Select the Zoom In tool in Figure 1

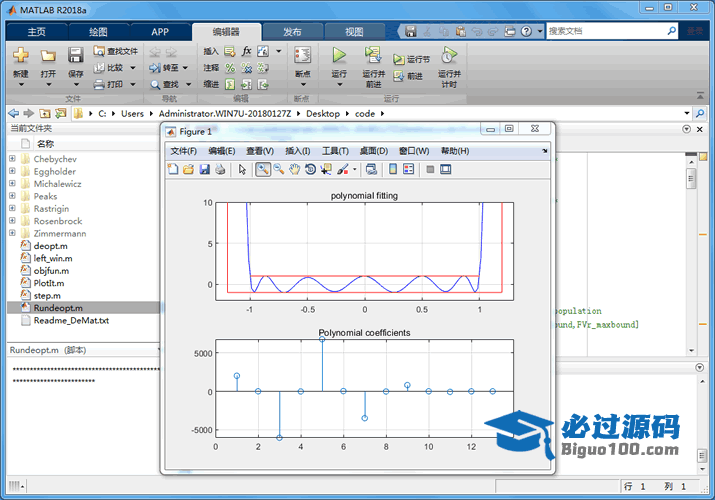[x=262, y=169]
